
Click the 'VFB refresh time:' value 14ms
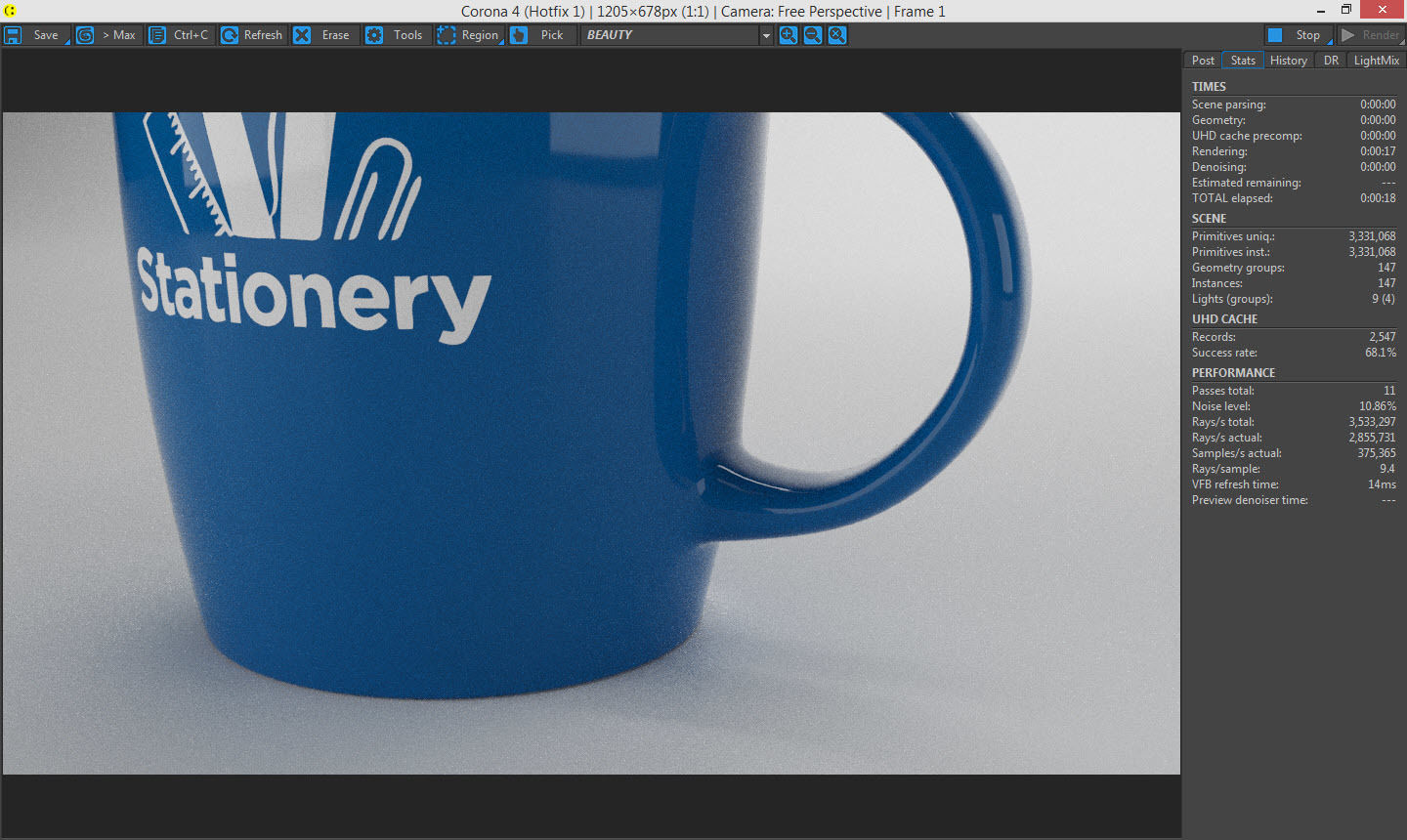pos(1382,484)
